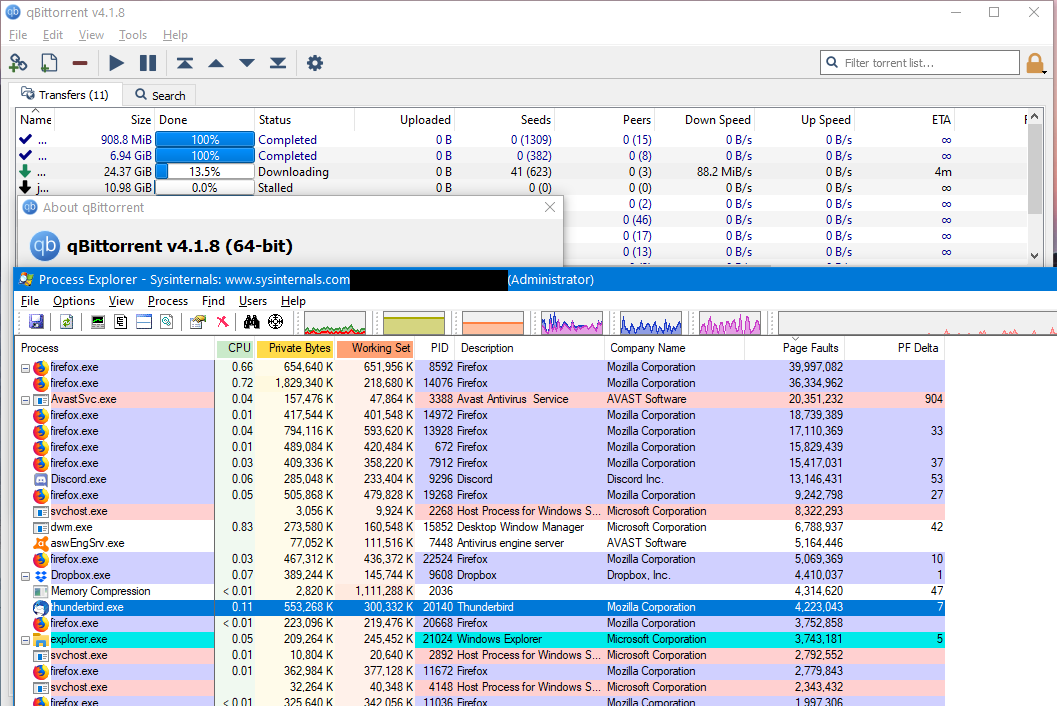Resume torrents with the play icon

pos(116,63)
